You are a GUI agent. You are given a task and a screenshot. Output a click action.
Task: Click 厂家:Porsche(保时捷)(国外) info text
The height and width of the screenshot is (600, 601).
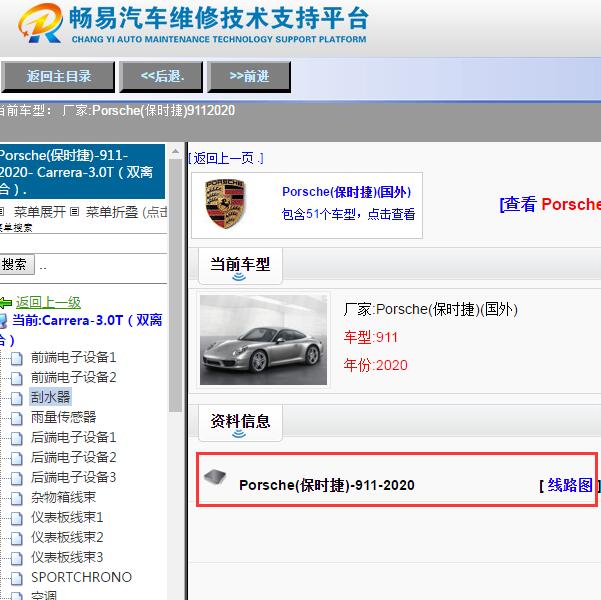click(431, 309)
